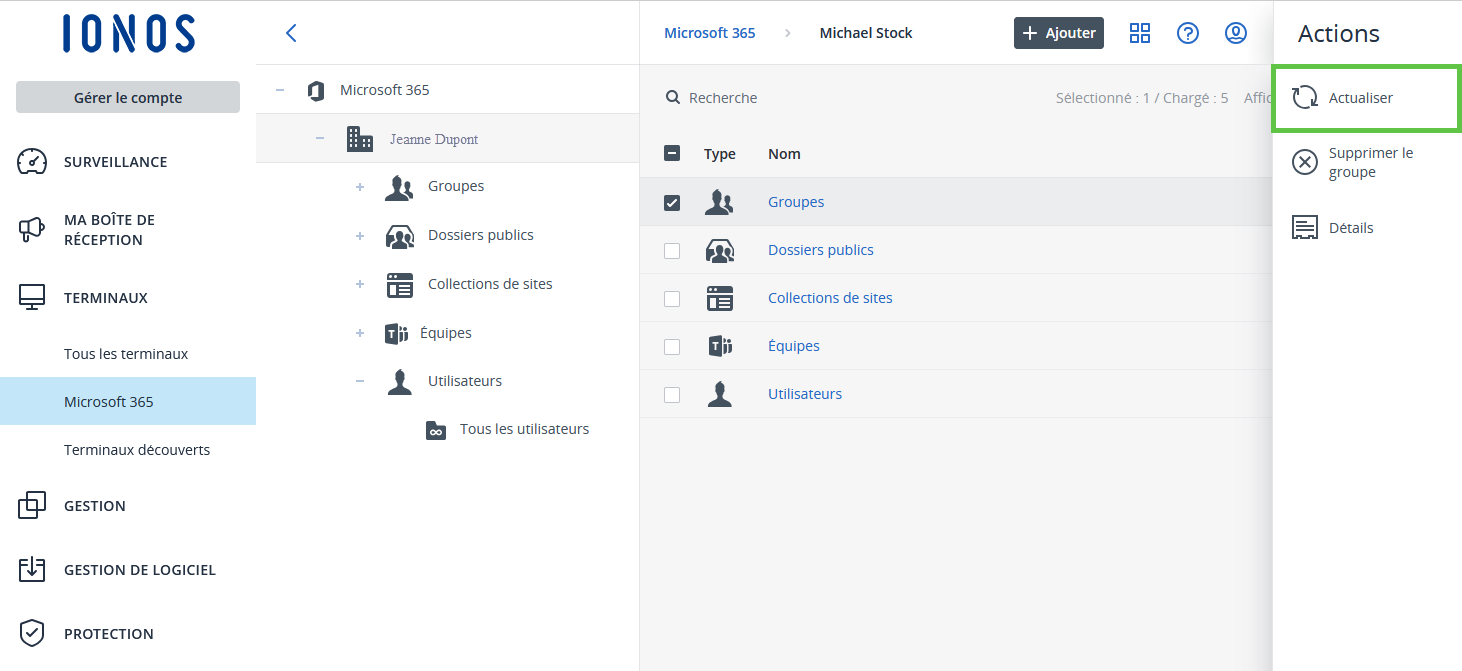Open the help question mark icon
Screen dimensions: 1462x671
click(x=1188, y=33)
